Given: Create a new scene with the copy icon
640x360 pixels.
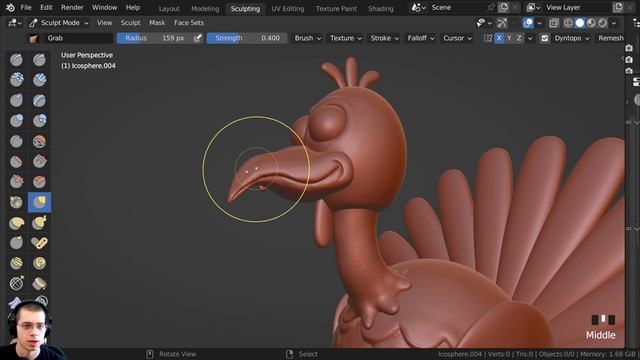Looking at the screenshot, I should tap(503, 8).
